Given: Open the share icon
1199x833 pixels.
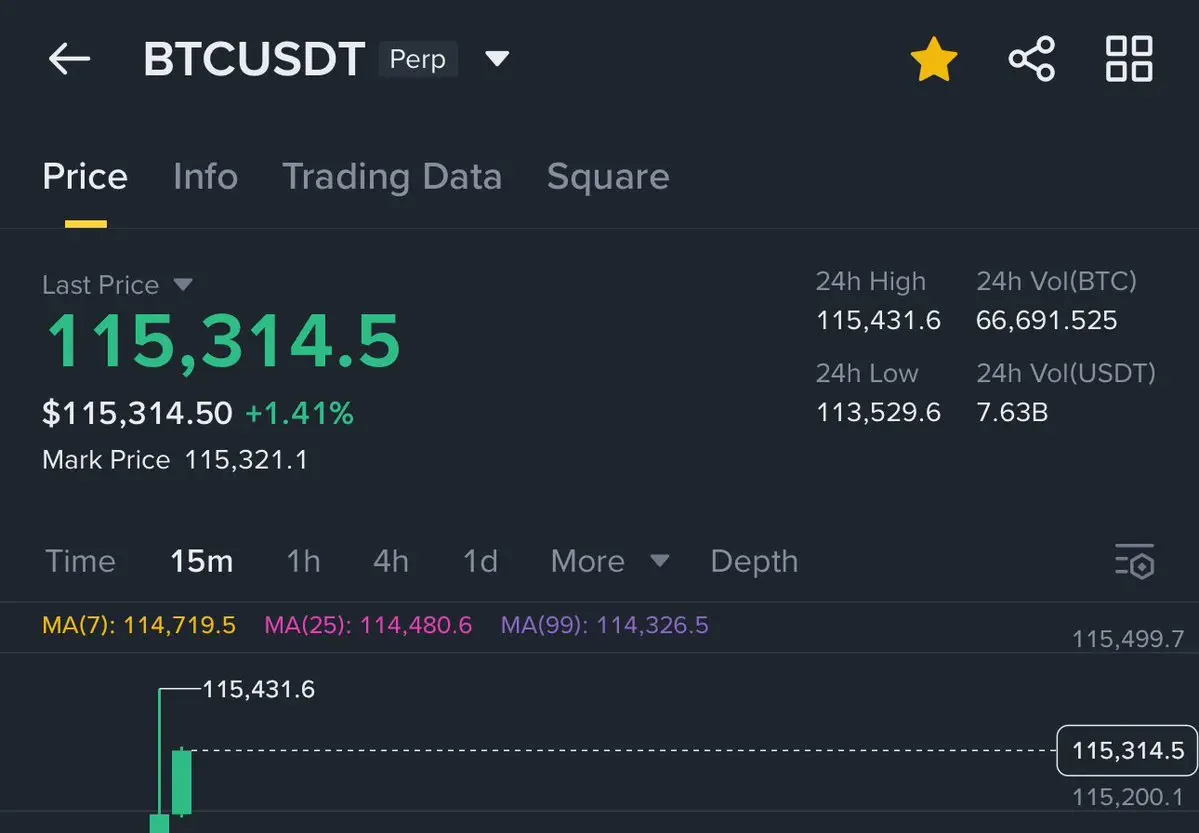Looking at the screenshot, I should pyautogui.click(x=1032, y=59).
